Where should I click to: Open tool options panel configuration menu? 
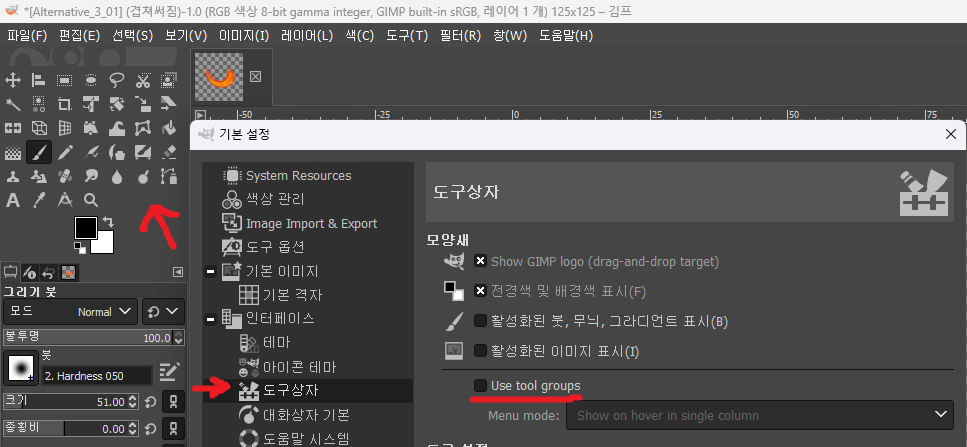click(x=178, y=272)
